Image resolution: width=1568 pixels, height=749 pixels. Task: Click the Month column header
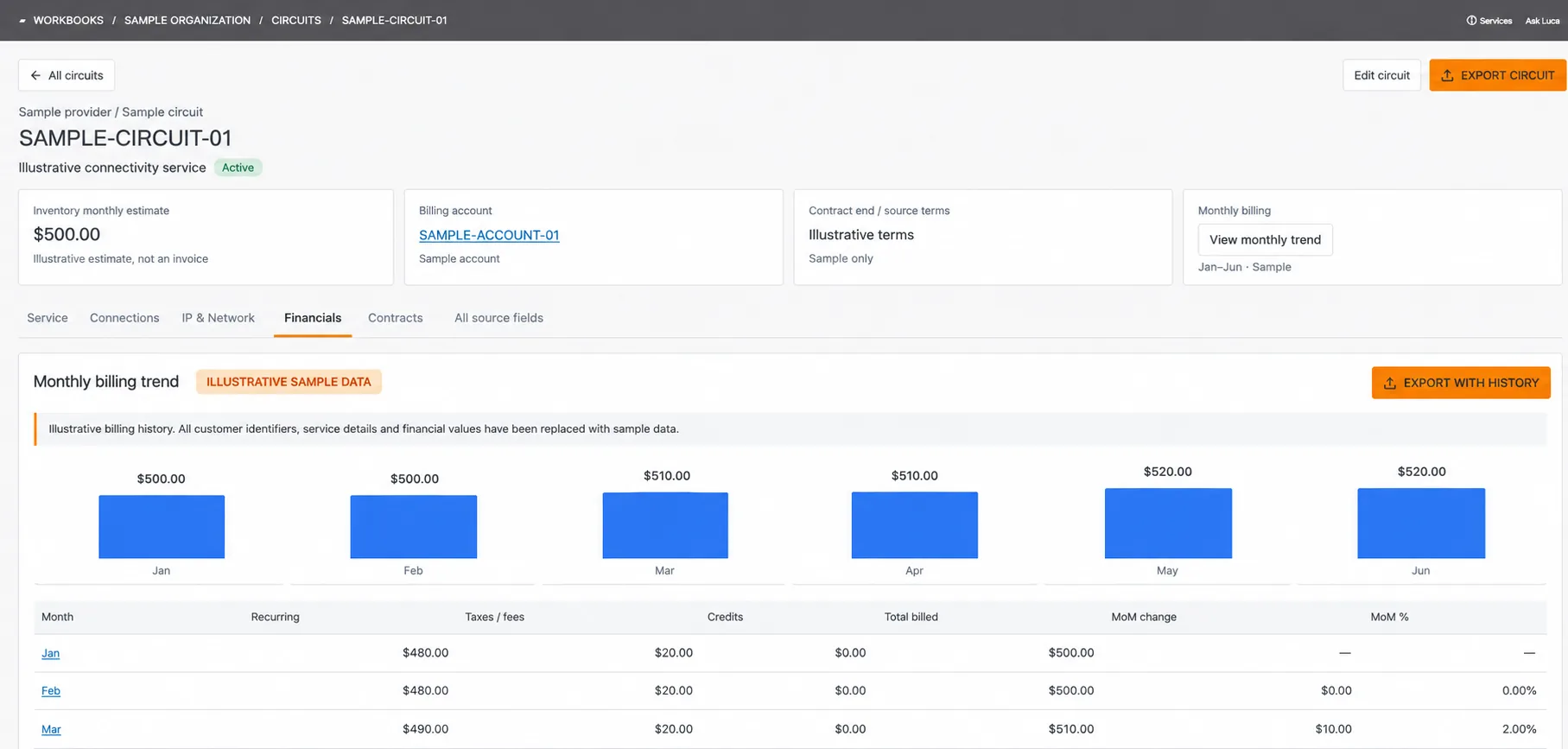tap(57, 617)
